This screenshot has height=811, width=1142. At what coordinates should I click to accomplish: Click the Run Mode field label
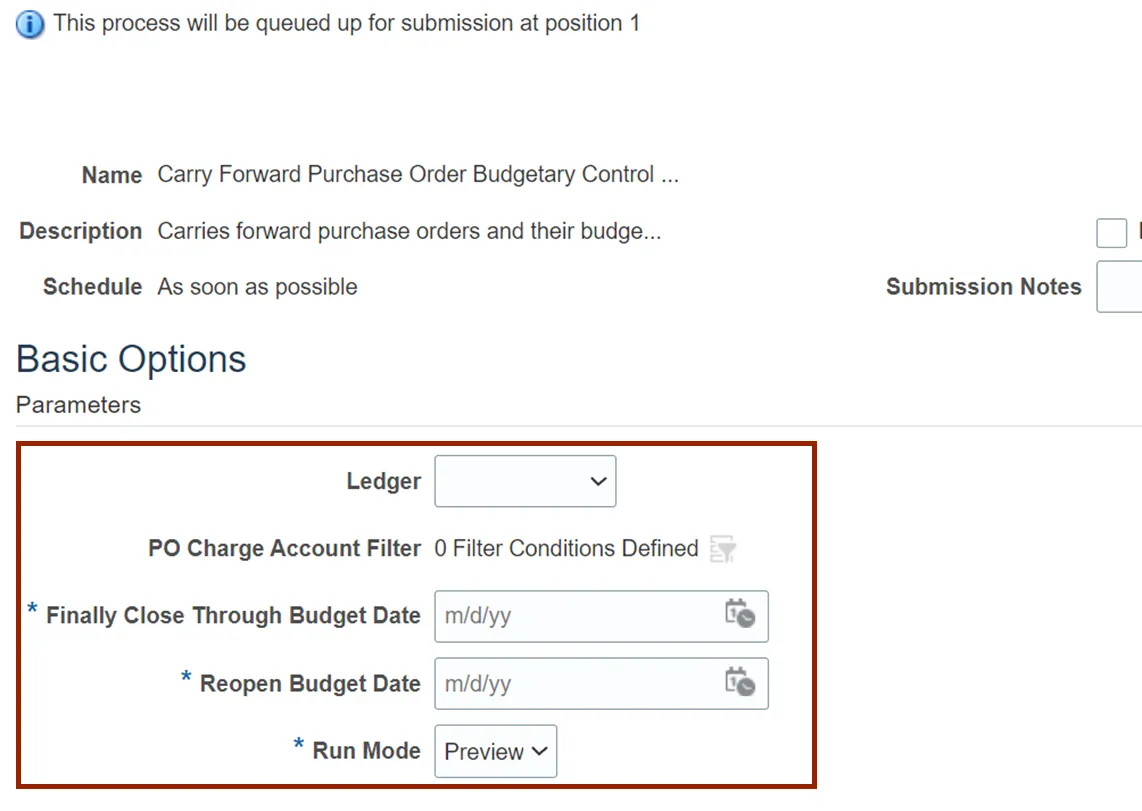pos(366,751)
